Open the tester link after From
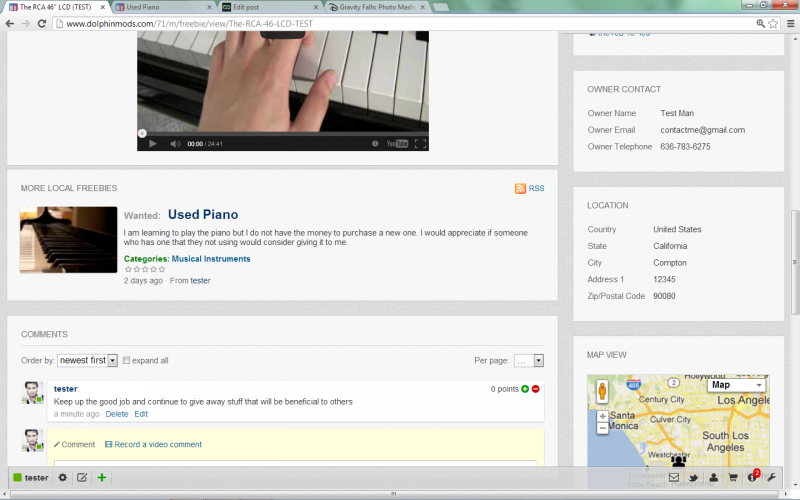Image resolution: width=800 pixels, height=500 pixels. (x=200, y=281)
